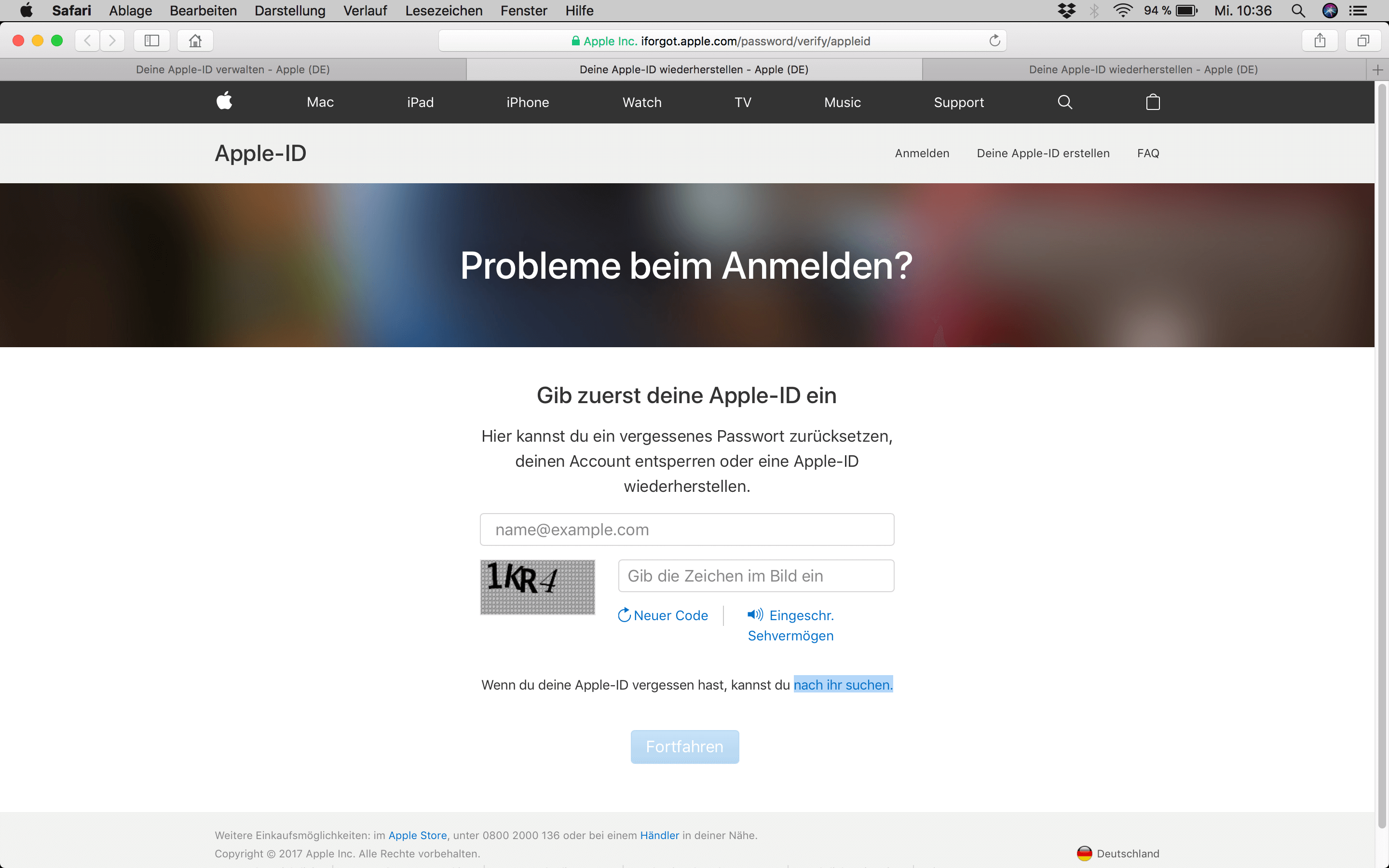
Task: Click the captcha image
Action: coord(537,587)
